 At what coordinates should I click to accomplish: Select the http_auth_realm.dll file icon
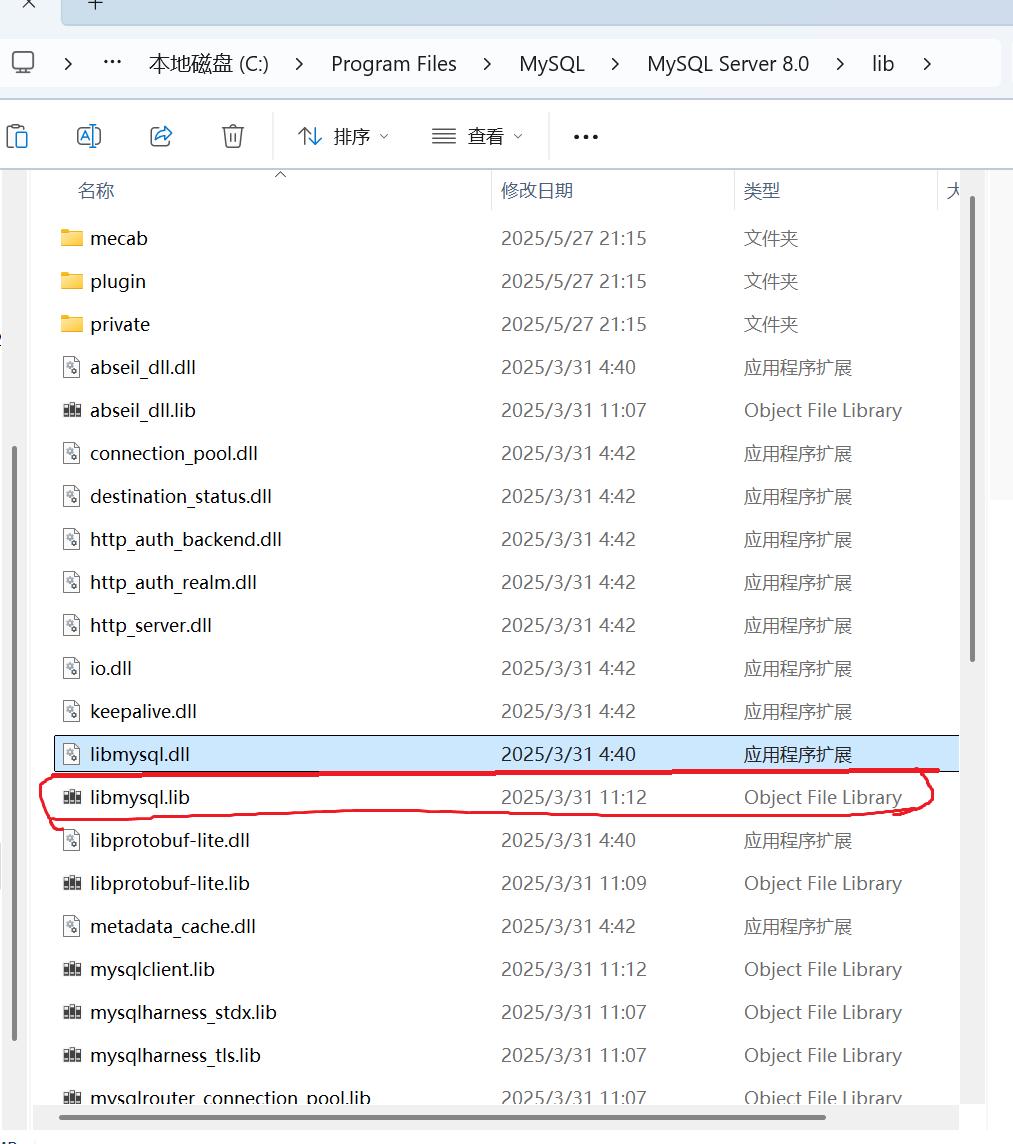[x=72, y=582]
